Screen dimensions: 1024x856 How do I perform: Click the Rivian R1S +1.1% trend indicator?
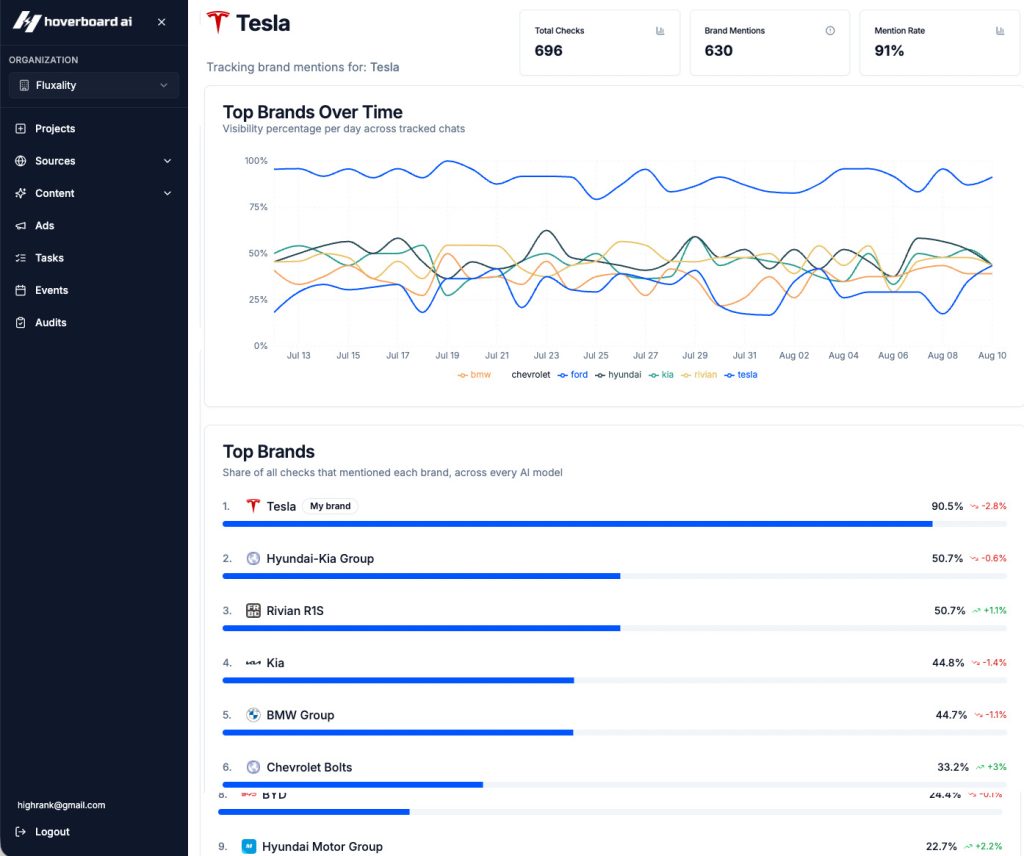click(989, 610)
